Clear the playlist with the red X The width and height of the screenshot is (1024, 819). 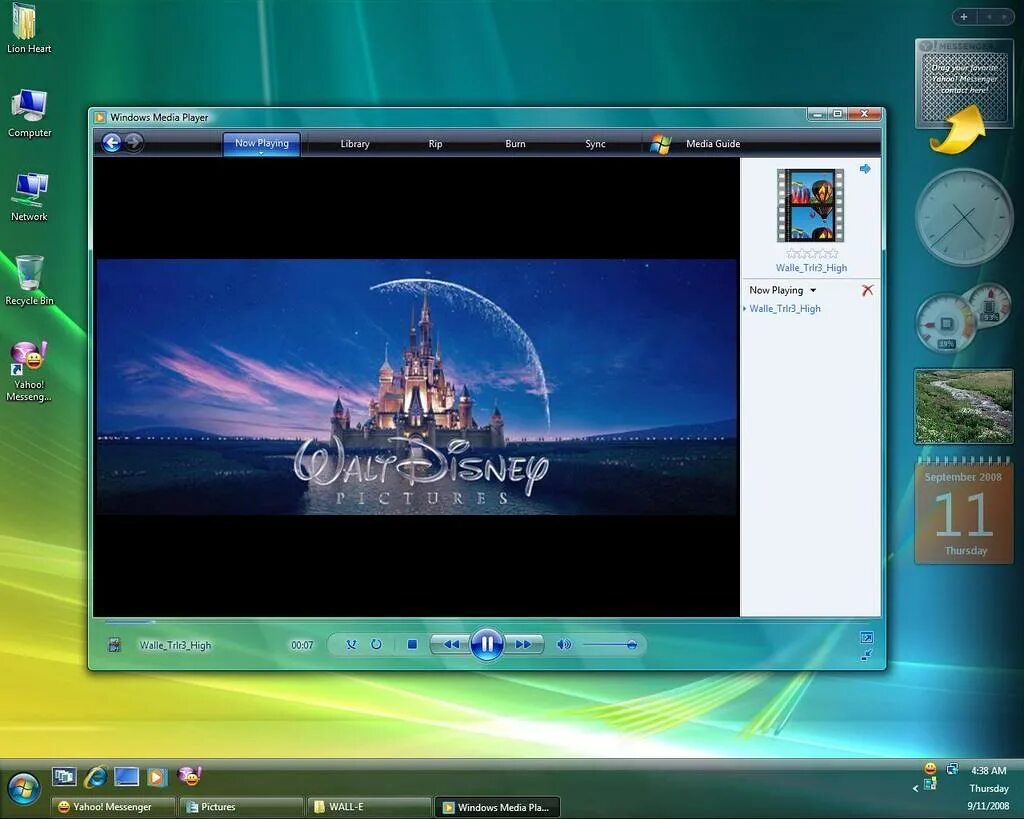pyautogui.click(x=867, y=290)
